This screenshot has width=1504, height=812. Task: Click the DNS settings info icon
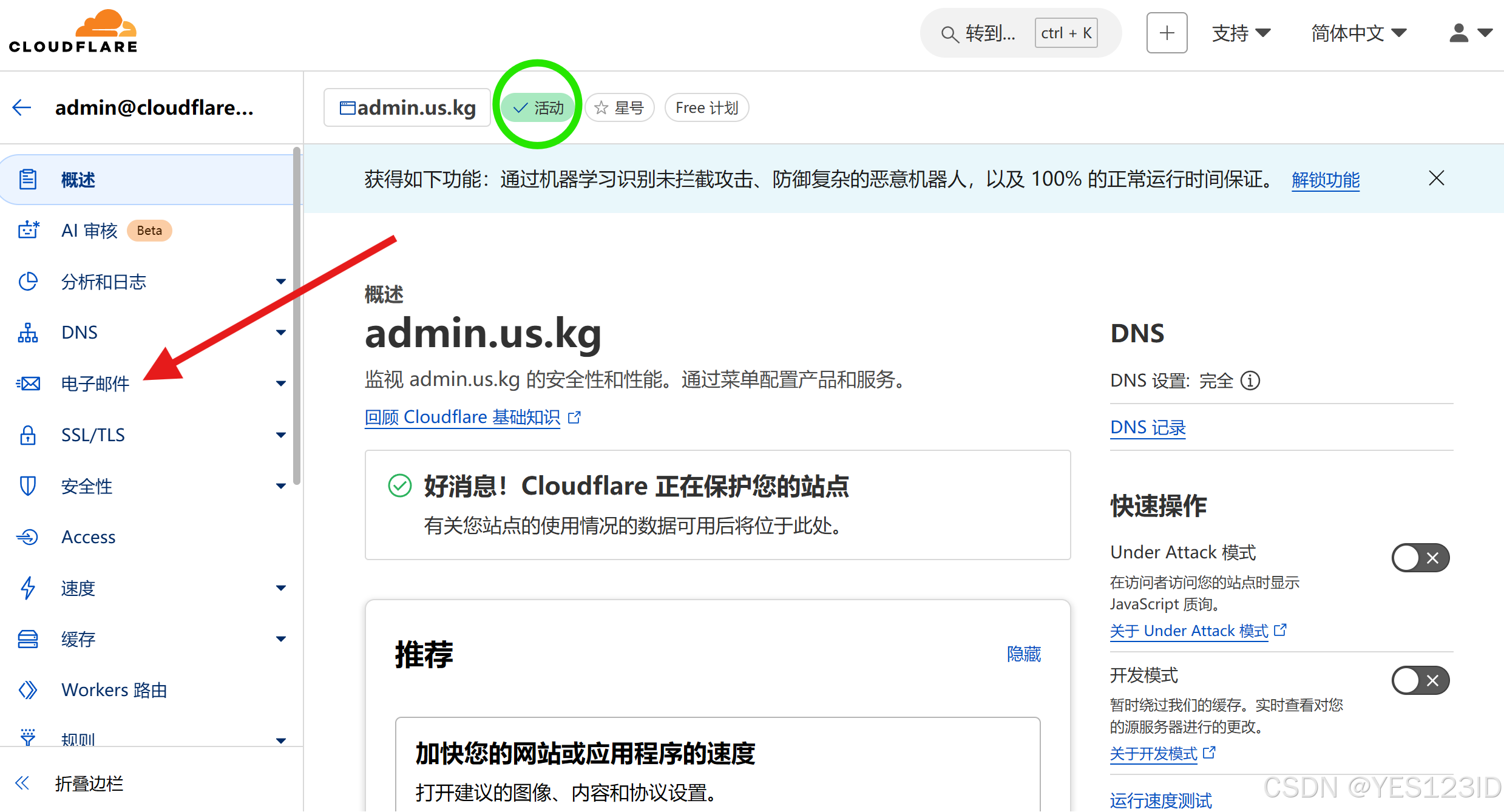(x=1250, y=381)
